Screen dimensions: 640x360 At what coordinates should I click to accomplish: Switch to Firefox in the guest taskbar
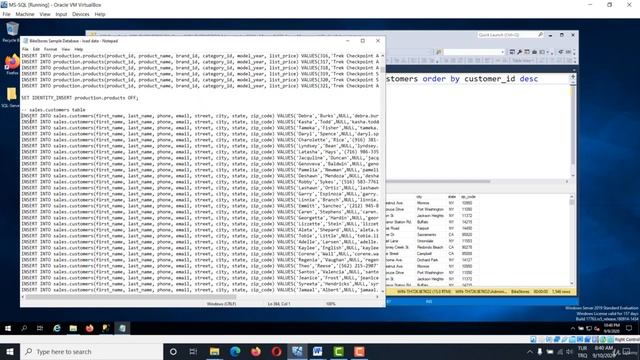[x=89, y=328]
